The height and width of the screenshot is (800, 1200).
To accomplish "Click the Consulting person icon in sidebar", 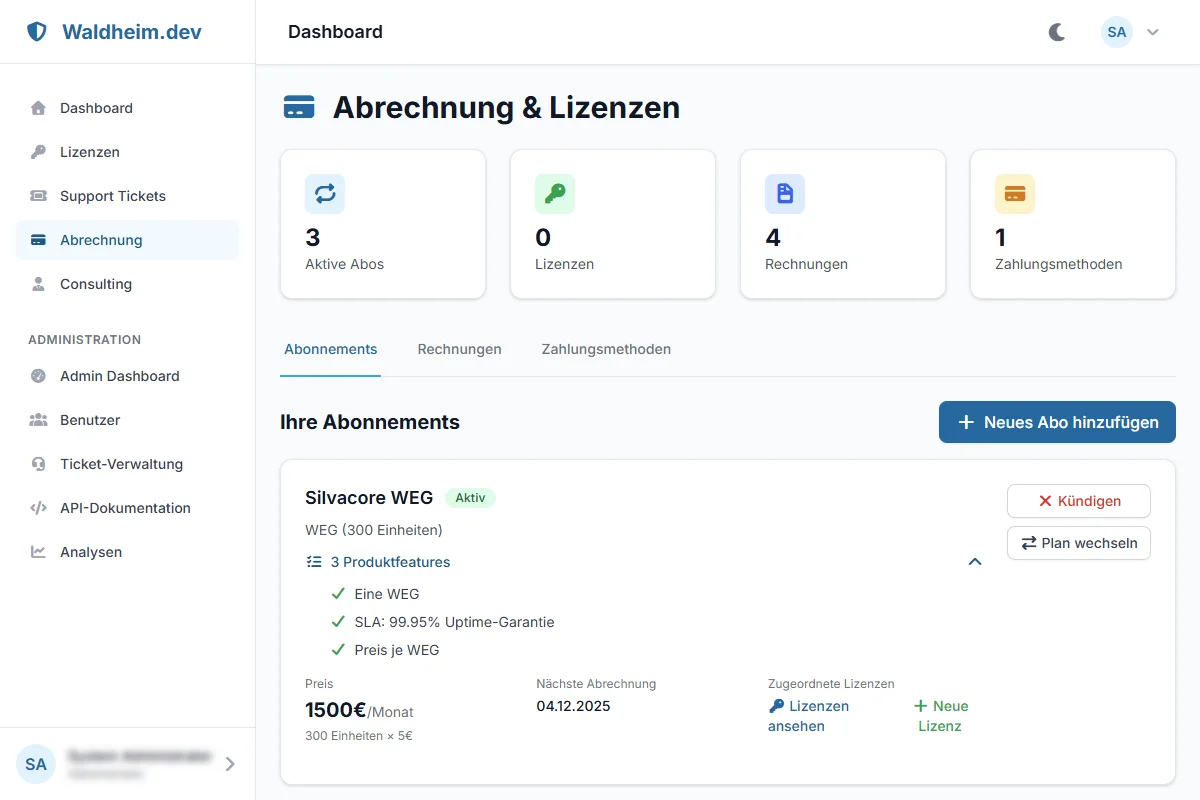I will point(38,284).
